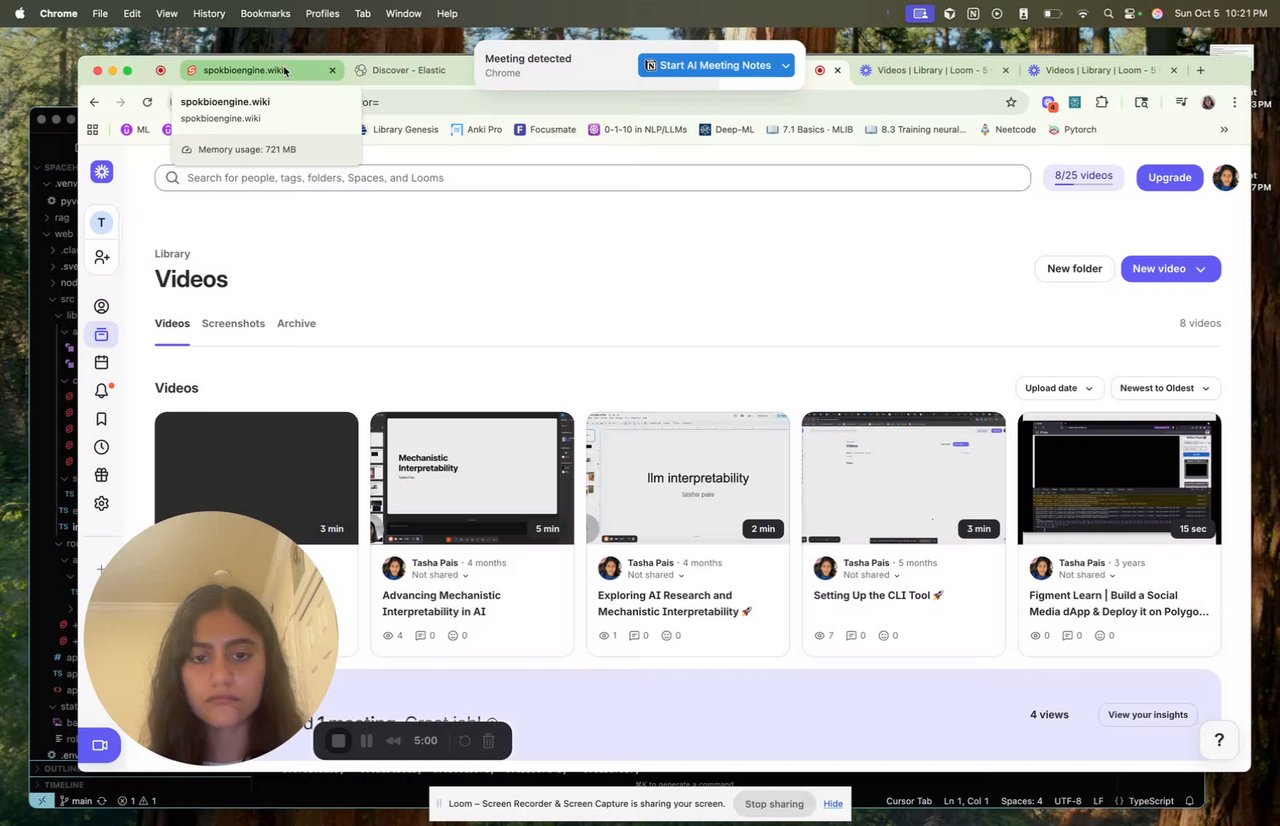Image resolution: width=1280 pixels, height=826 pixels.
Task: Click the Upgrade button
Action: pos(1169,178)
